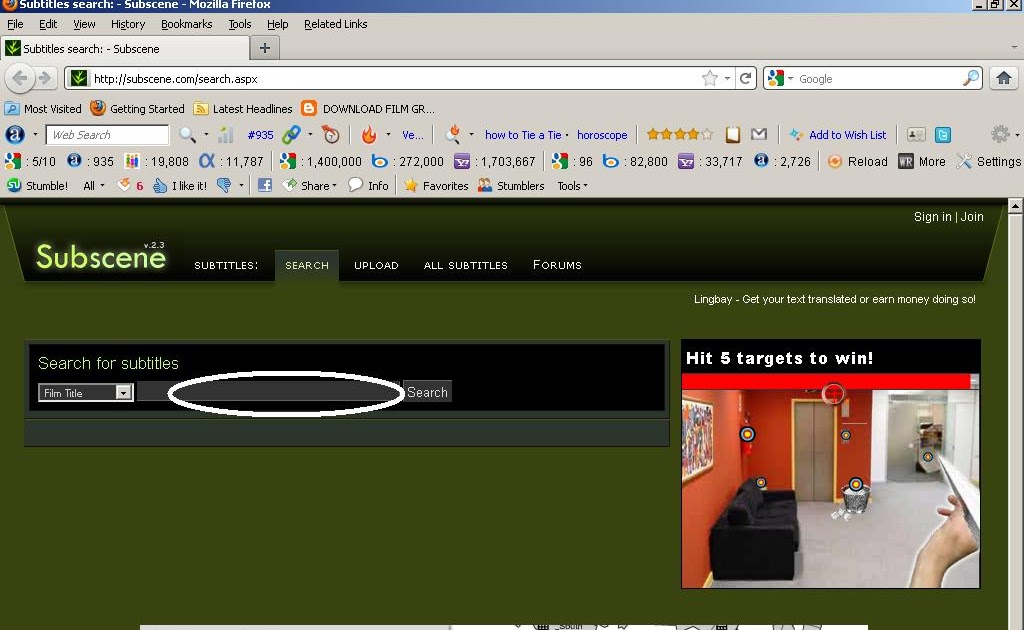Click the flame Hot Pages icon
This screenshot has height=630, width=1024.
[369, 134]
